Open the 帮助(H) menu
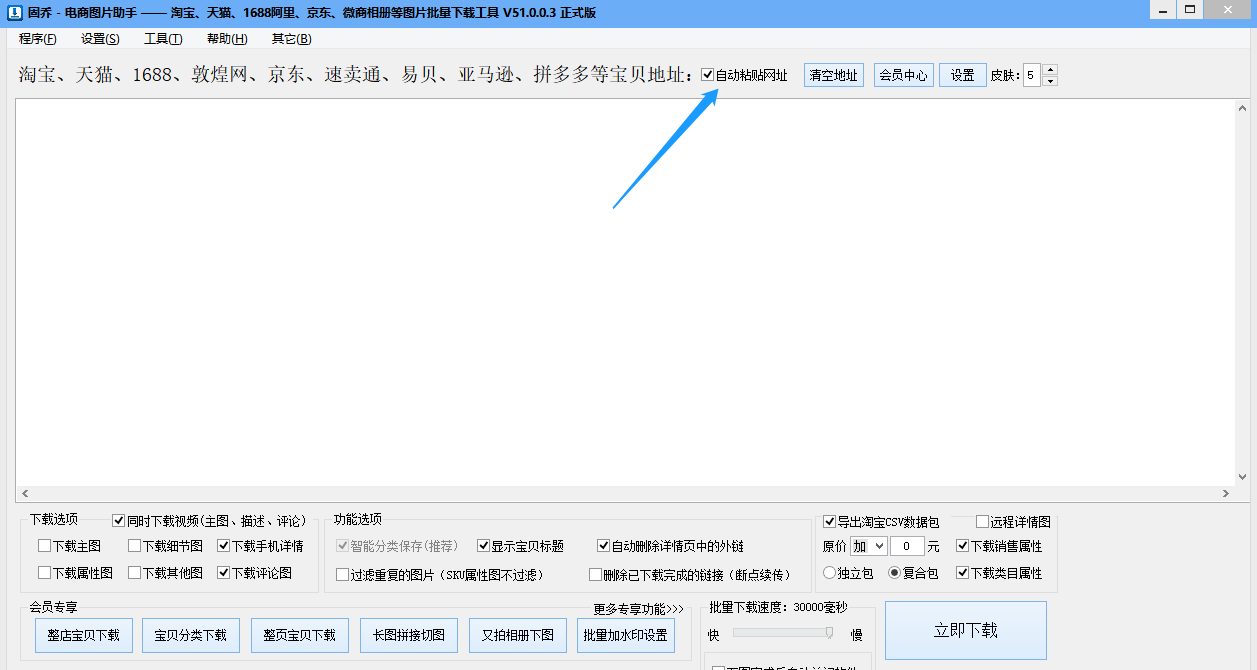The width and height of the screenshot is (1257, 670). [x=227, y=39]
